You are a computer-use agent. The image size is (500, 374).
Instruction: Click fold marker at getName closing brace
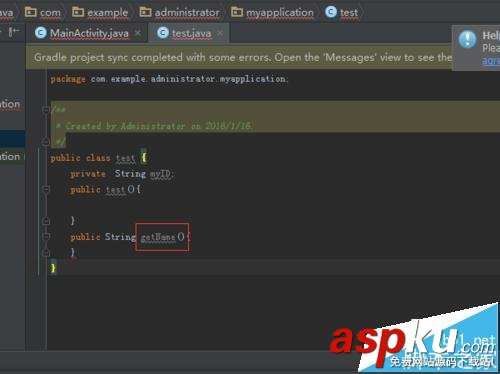[x=46, y=252]
